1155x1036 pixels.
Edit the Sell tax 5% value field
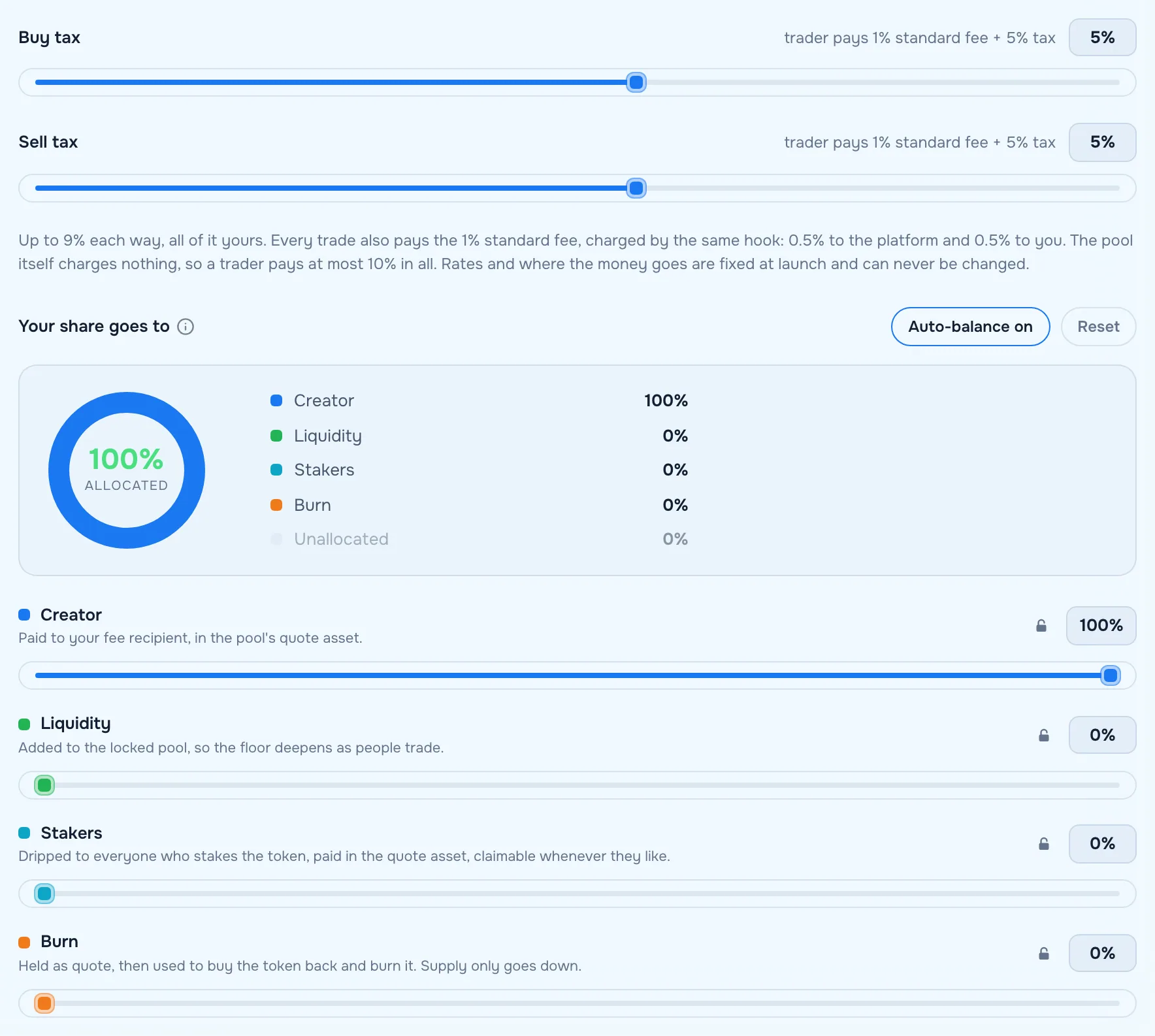point(1102,142)
